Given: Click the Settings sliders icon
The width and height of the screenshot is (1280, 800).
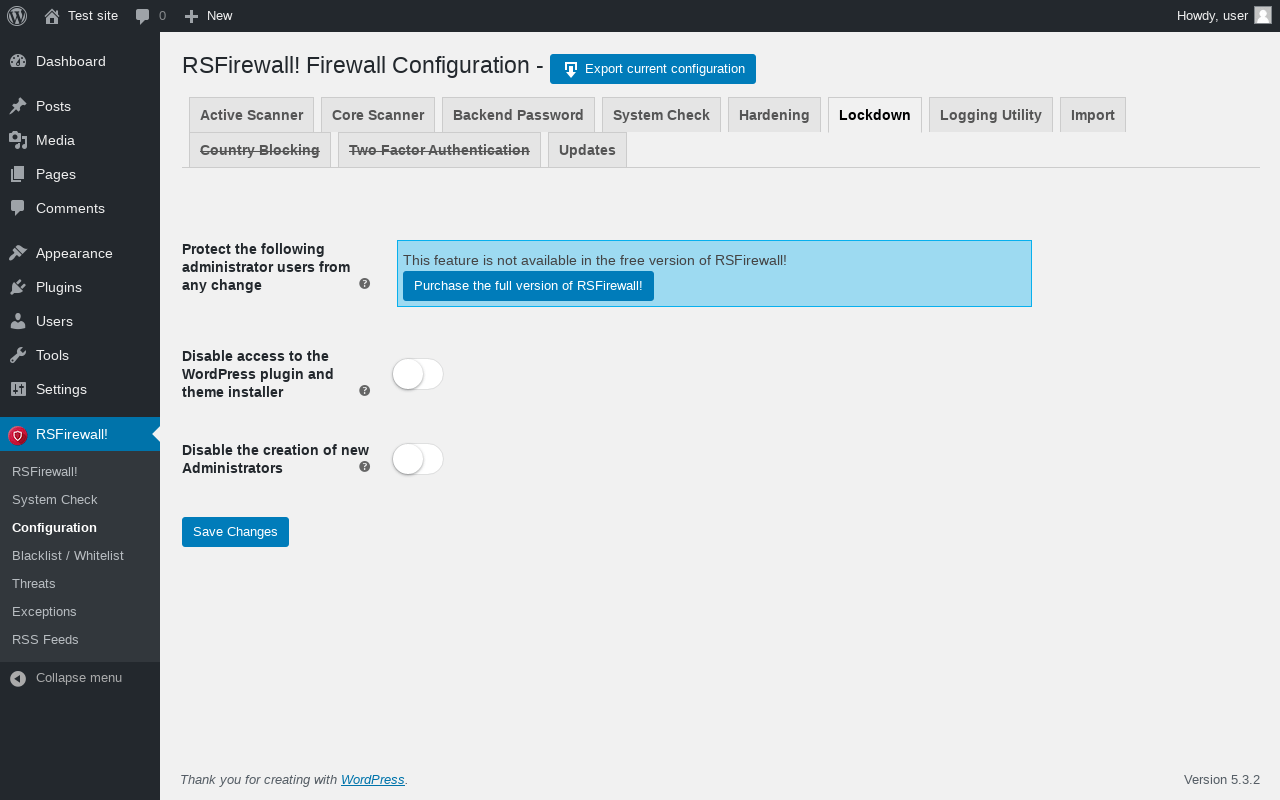Looking at the screenshot, I should (x=18, y=389).
